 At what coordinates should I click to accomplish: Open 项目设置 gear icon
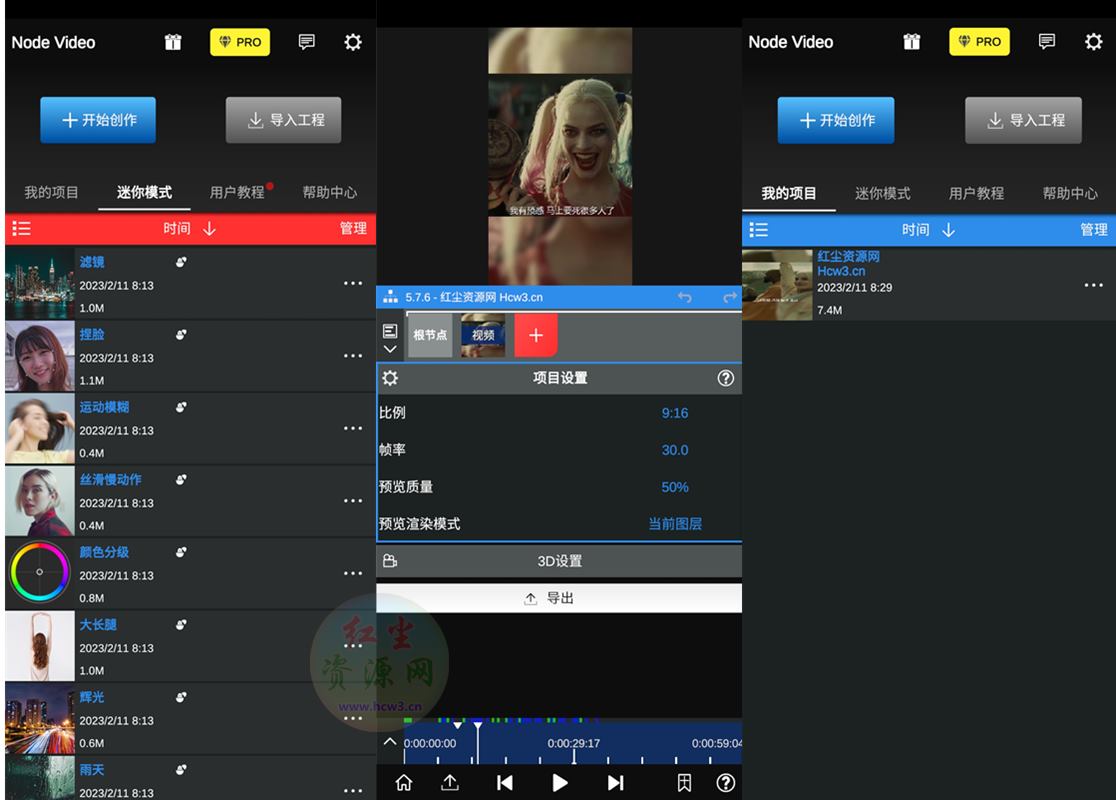click(x=390, y=378)
